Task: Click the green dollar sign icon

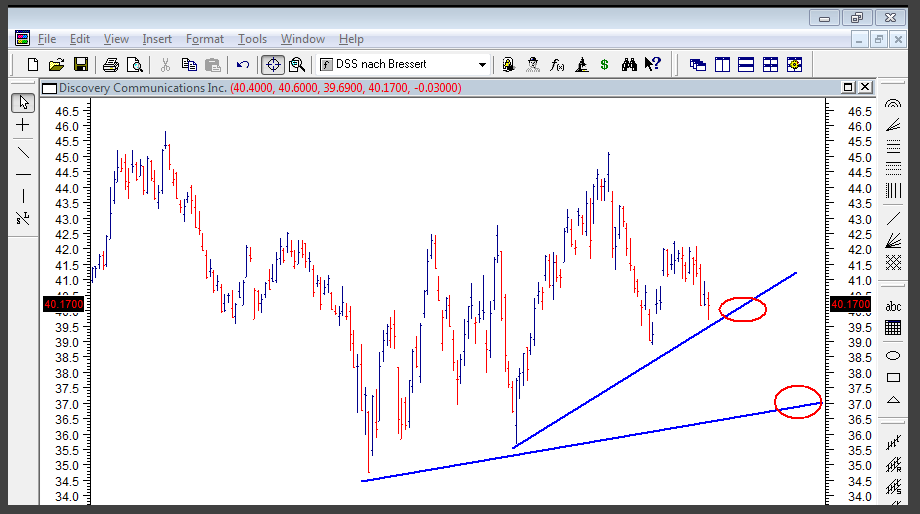Action: 604,65
